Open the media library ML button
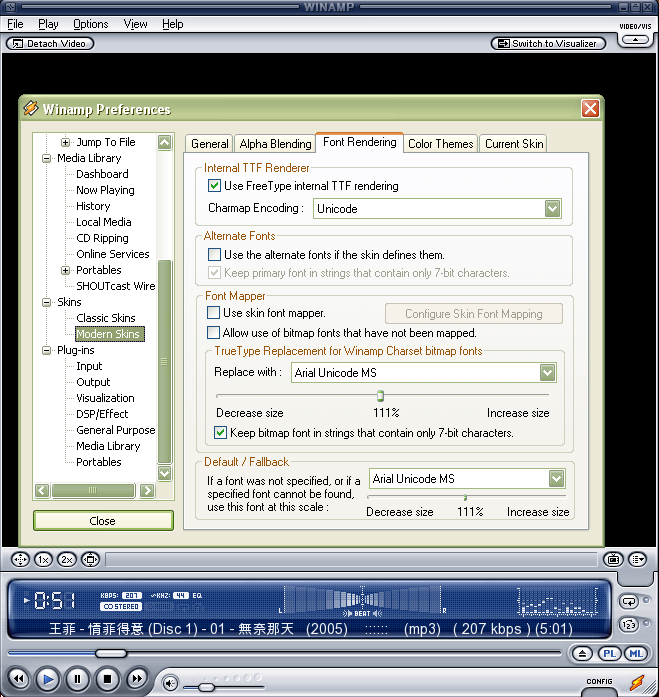 point(636,653)
